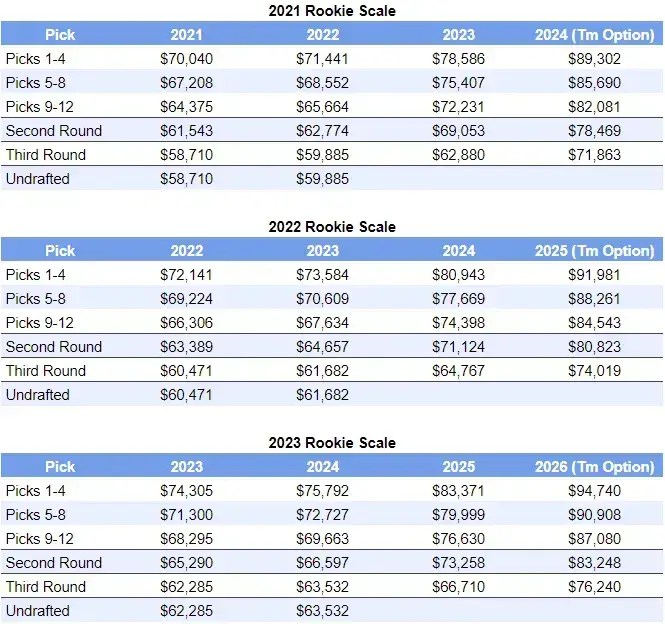This screenshot has width=665, height=624.
Task: Select the $70,040 cell
Action: pos(186,59)
